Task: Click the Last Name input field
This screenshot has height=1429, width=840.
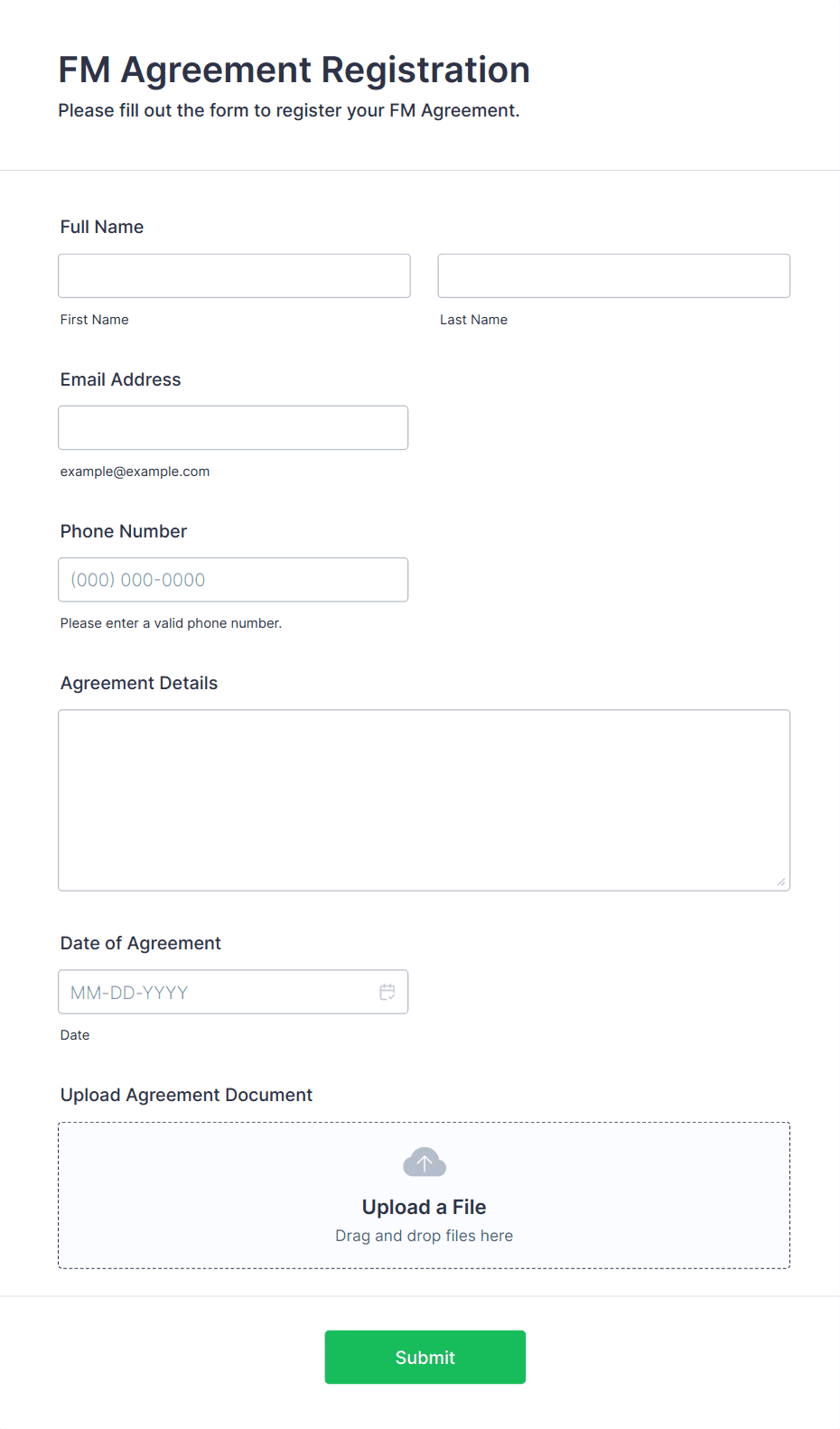Action: (x=614, y=276)
